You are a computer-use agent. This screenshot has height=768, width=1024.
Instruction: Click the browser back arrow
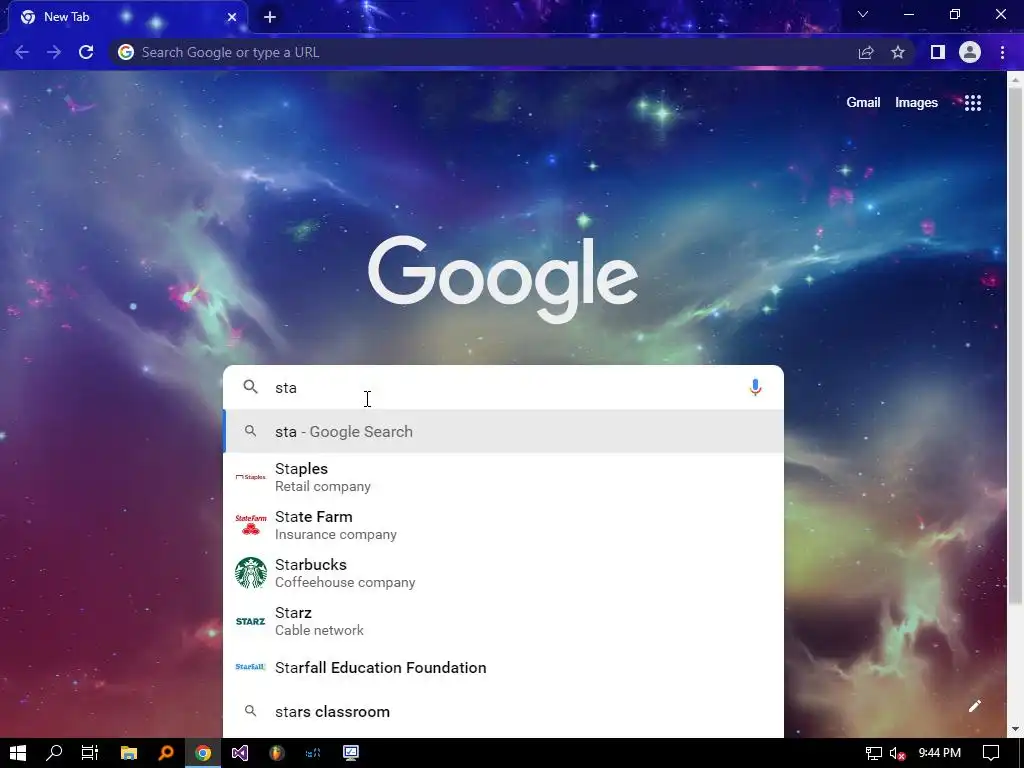[x=22, y=52]
